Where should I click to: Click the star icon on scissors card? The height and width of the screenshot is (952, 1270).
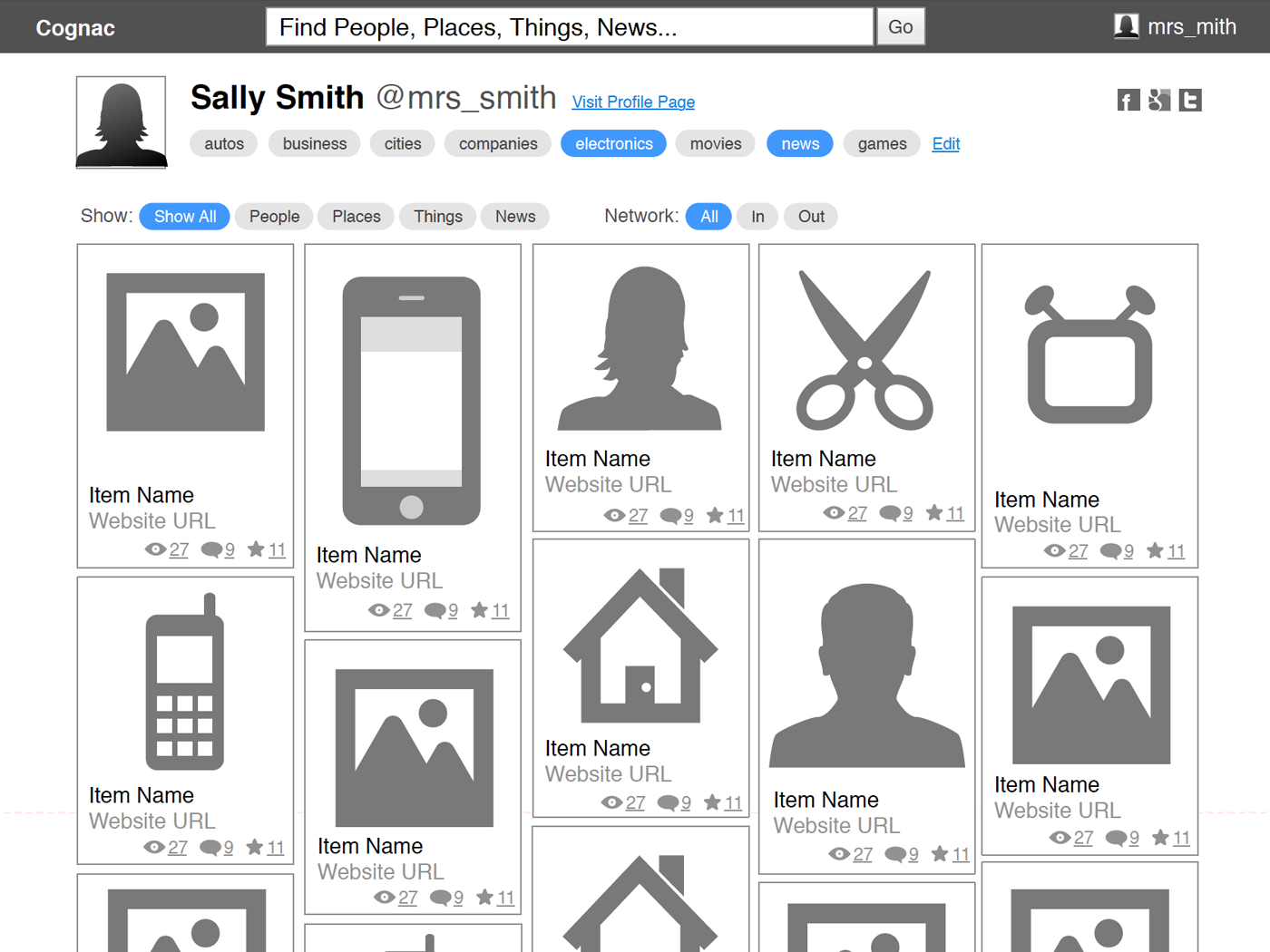(x=934, y=512)
